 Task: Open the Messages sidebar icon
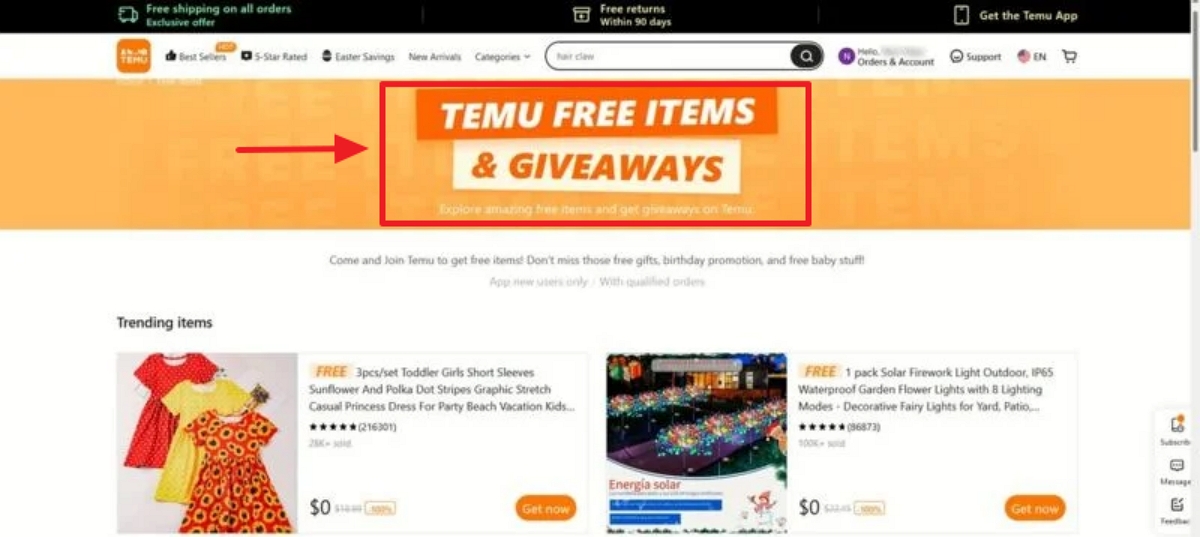(x=1176, y=466)
